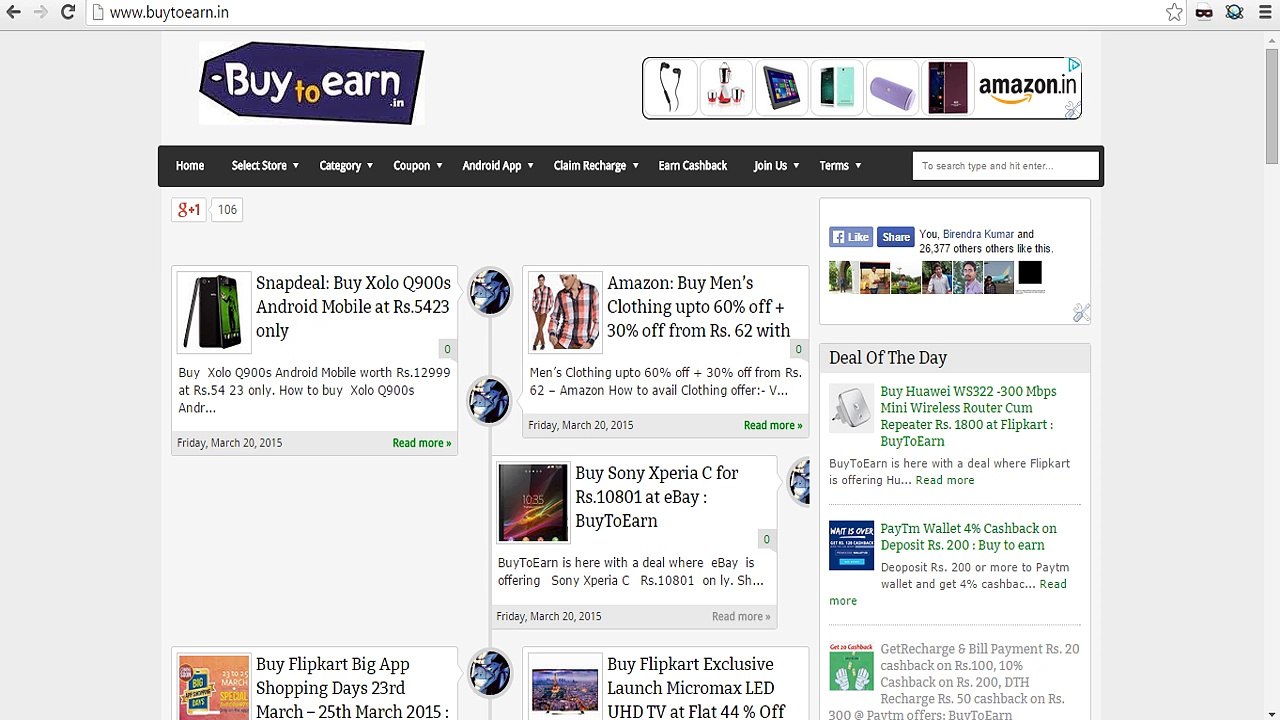
Task: Click Read more after Huawei deal summary
Action: [x=945, y=480]
